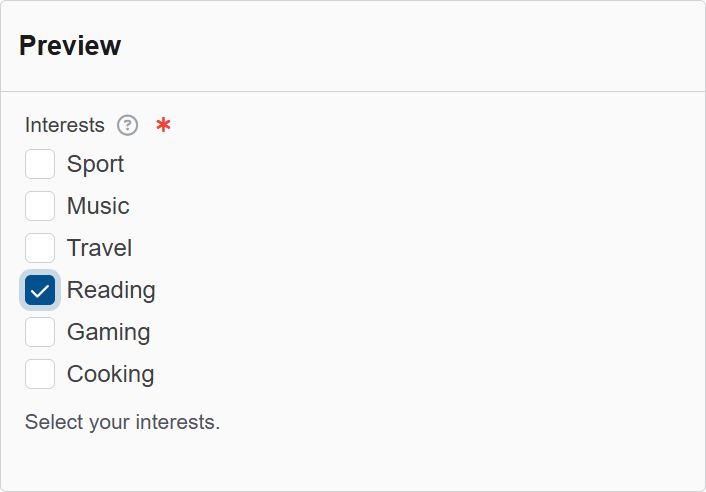Click the Cooking option label
The width and height of the screenshot is (706, 492).
(110, 374)
